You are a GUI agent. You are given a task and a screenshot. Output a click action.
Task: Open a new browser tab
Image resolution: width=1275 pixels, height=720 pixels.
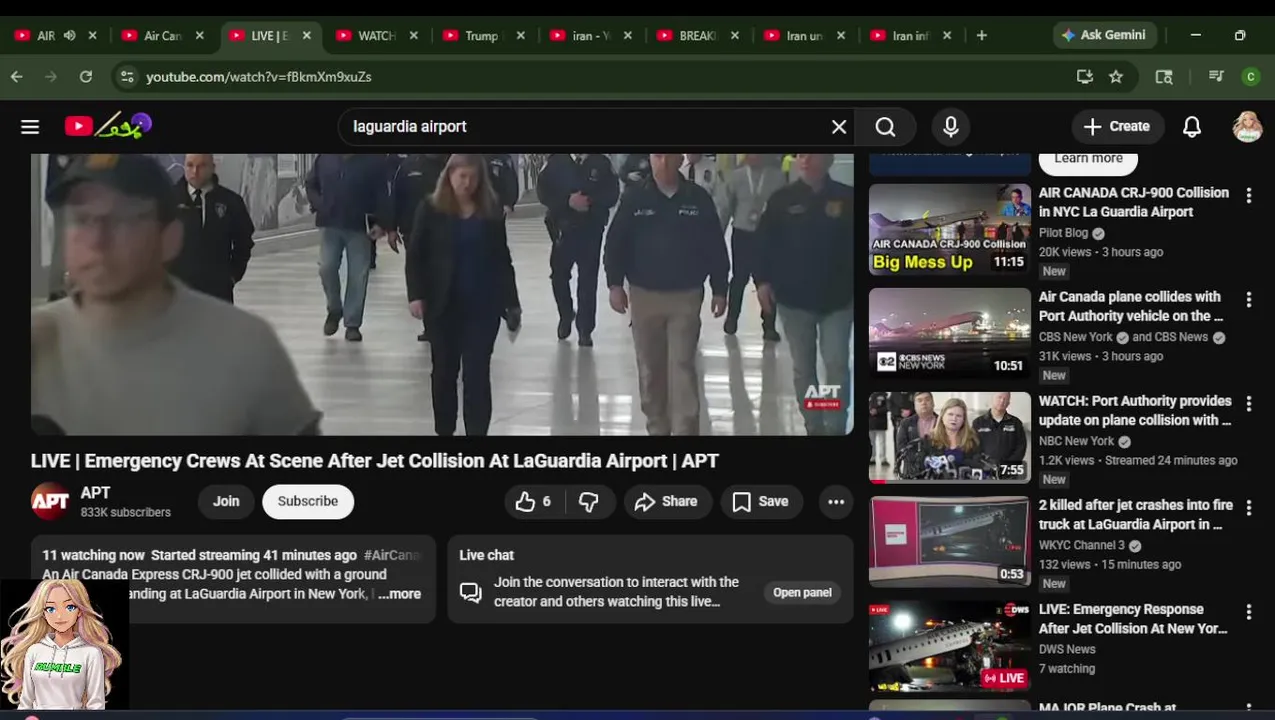[981, 36]
